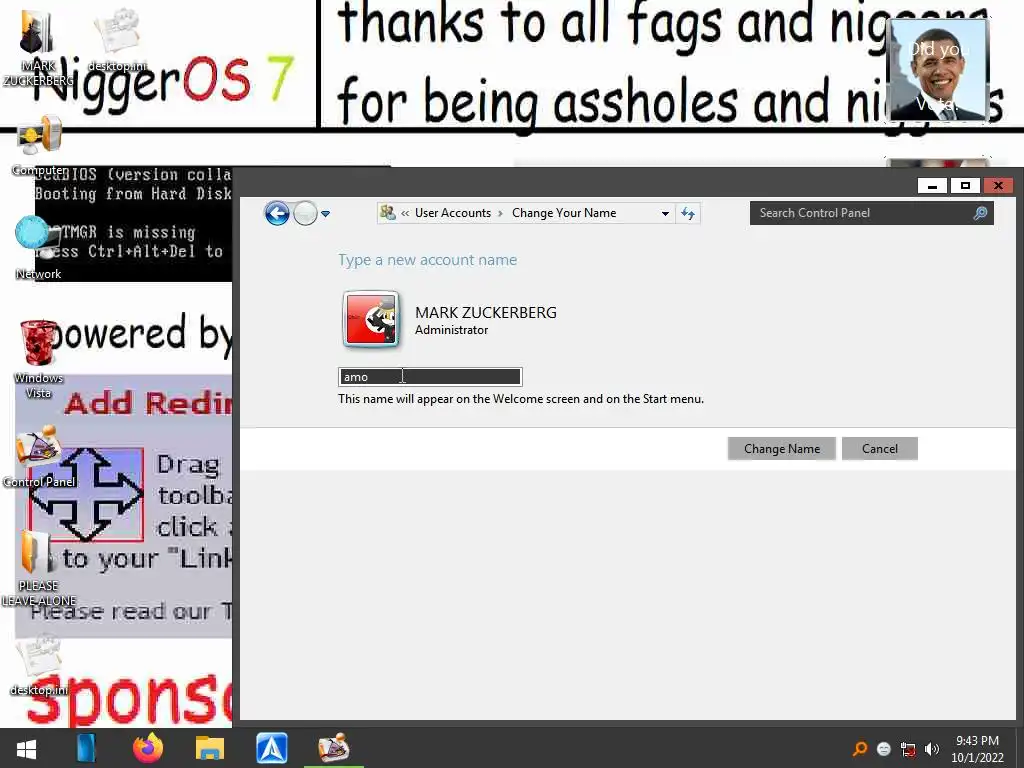Image resolution: width=1024 pixels, height=768 pixels.
Task: Click the new account name text field
Action: pos(430,377)
